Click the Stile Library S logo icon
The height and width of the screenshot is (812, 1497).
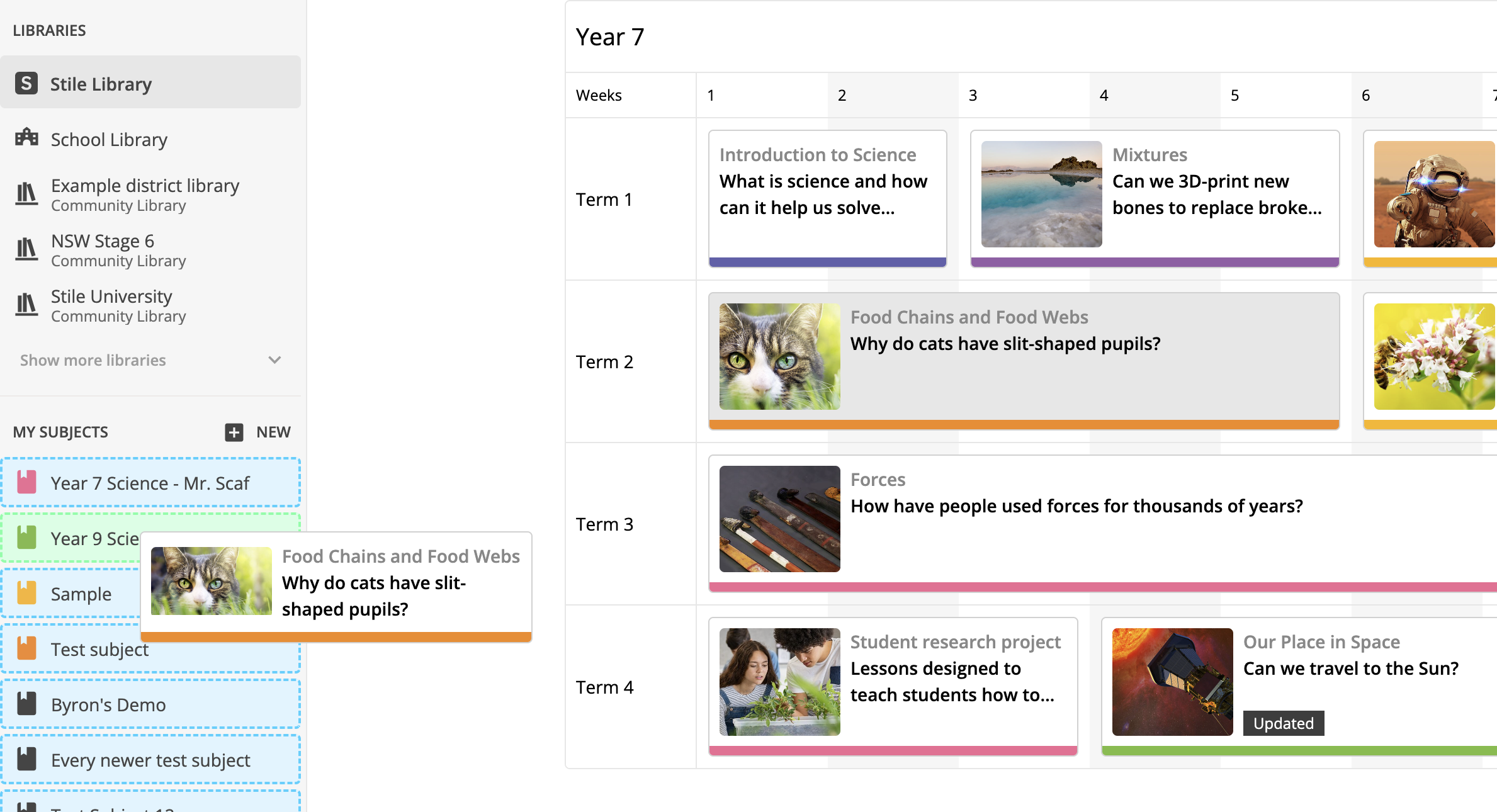[x=26, y=83]
